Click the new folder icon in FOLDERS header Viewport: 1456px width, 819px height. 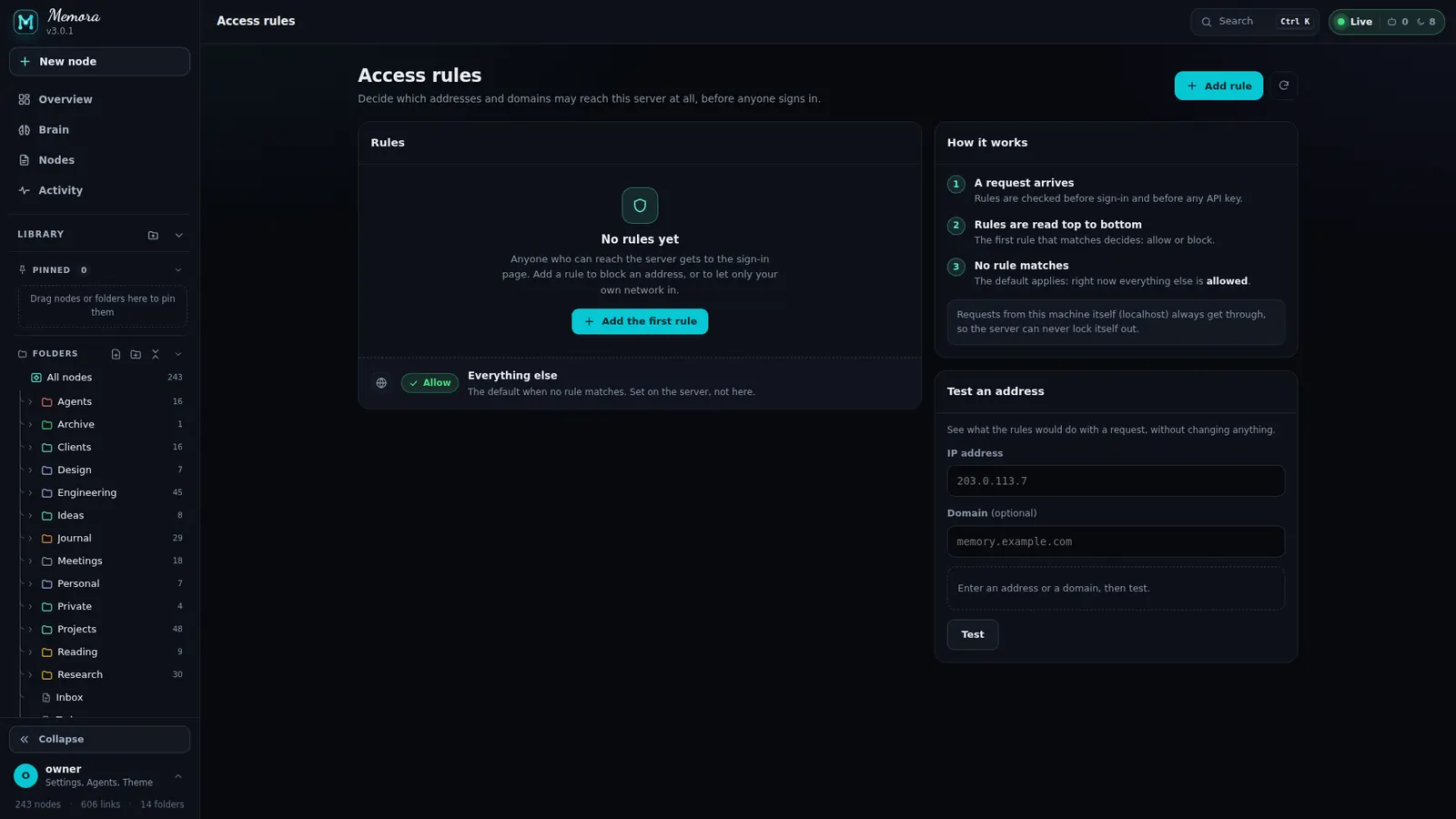click(x=136, y=354)
